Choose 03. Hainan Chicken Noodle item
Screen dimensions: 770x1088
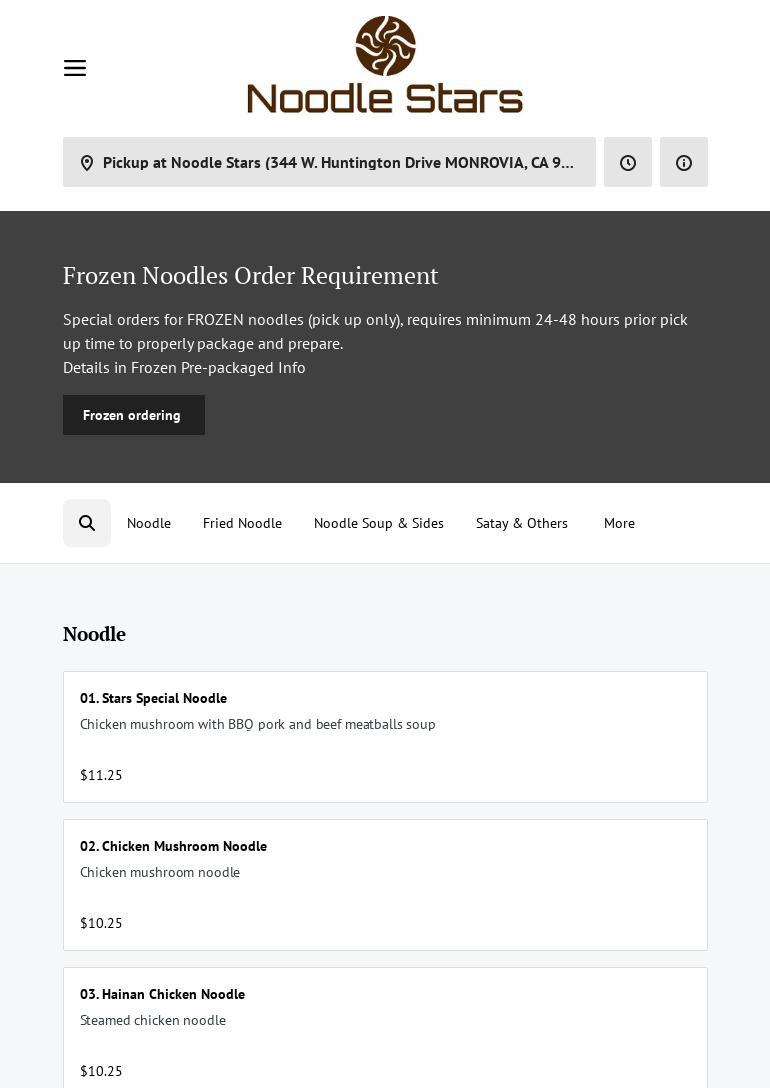pyautogui.click(x=162, y=994)
